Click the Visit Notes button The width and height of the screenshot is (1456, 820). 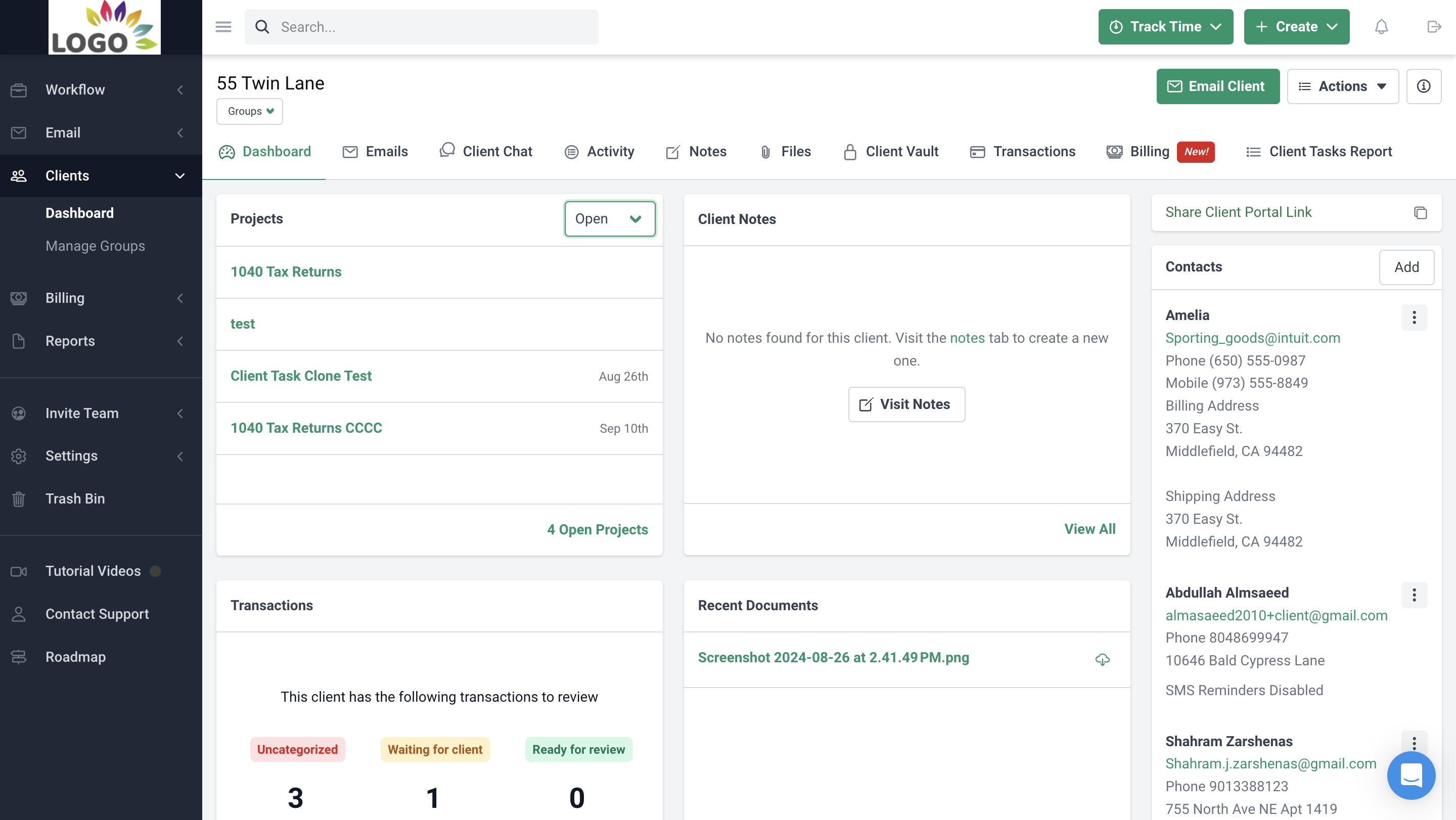click(906, 404)
